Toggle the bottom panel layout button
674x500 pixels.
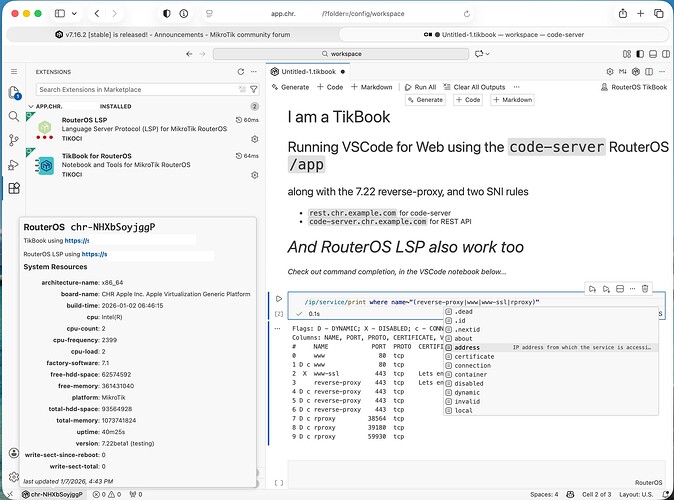[x=653, y=54]
